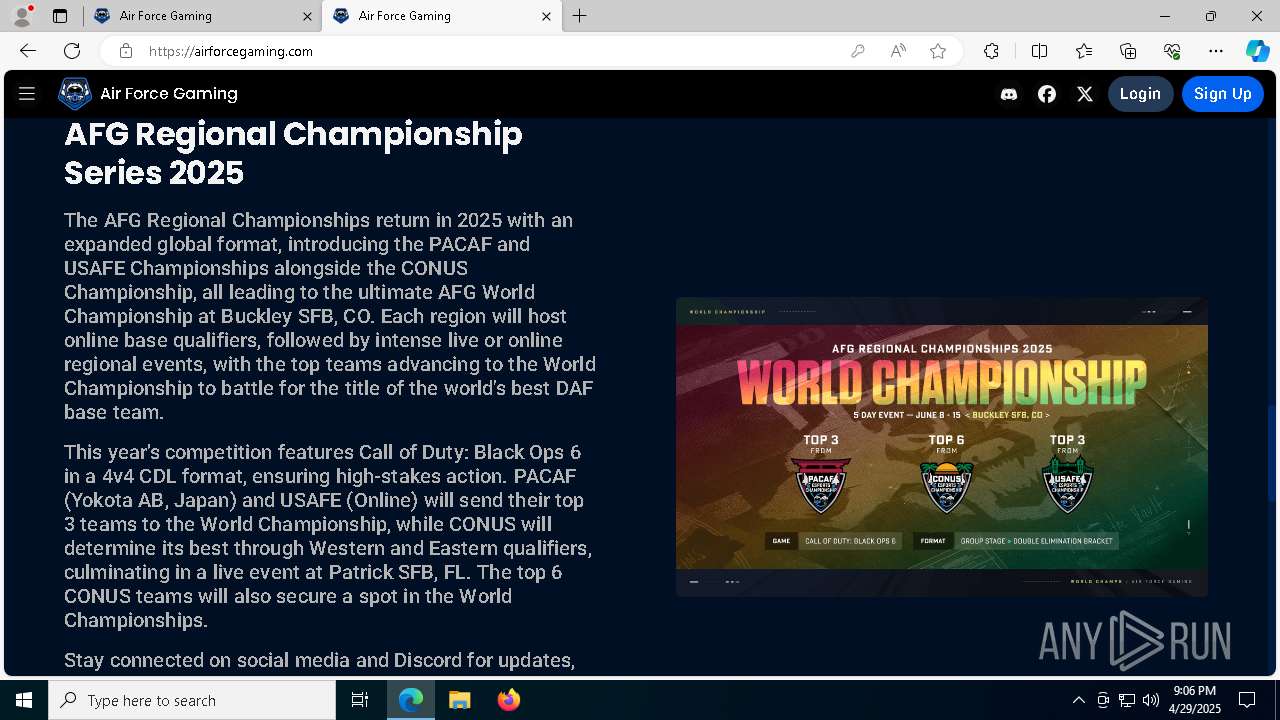Select the active Air Force Gaming tab
Image resolution: width=1280 pixels, height=720 pixels.
[x=440, y=16]
